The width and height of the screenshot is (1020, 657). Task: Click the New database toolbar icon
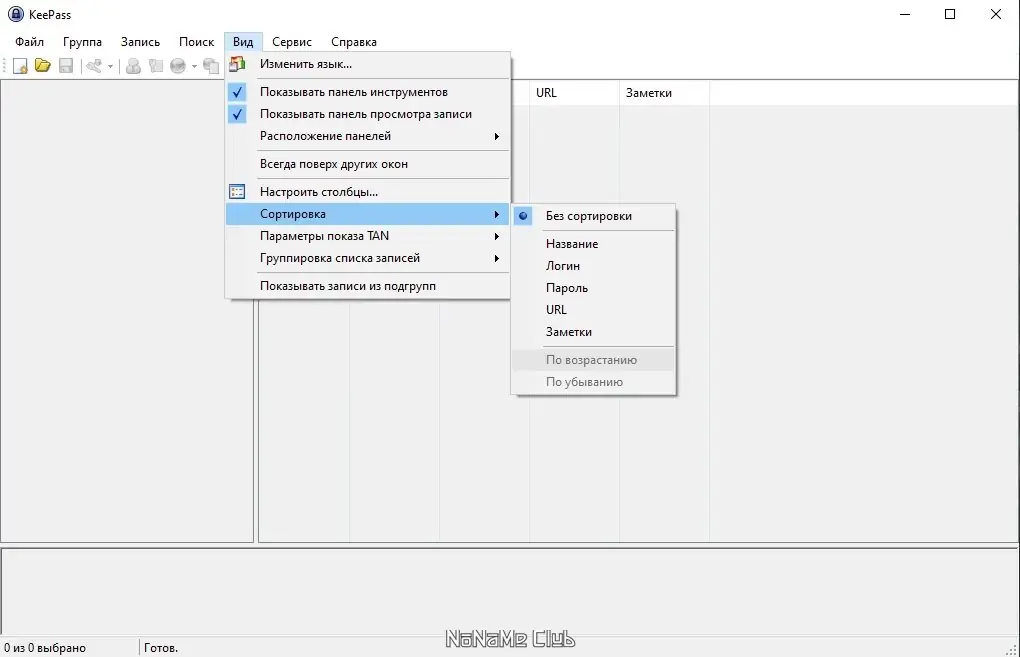pyautogui.click(x=20, y=66)
